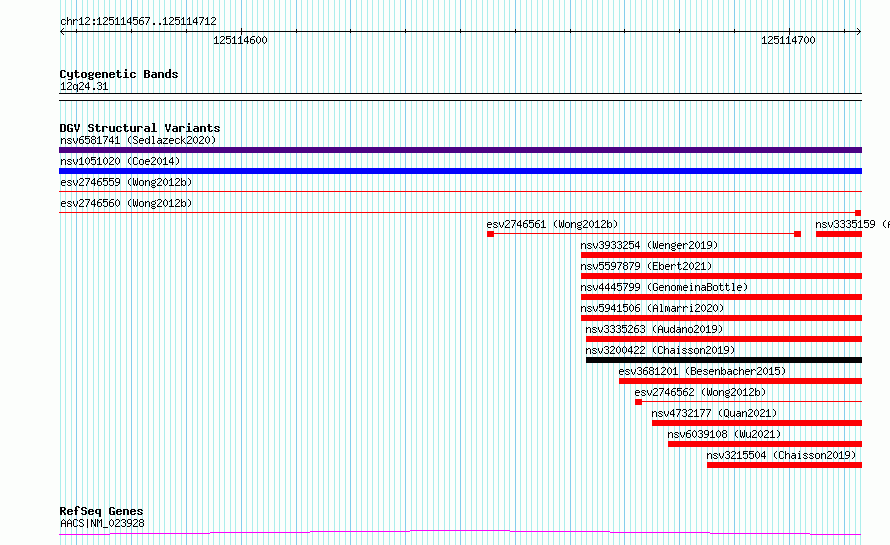Open nsv3933254 (Wenger2019) variant

click(x=649, y=245)
